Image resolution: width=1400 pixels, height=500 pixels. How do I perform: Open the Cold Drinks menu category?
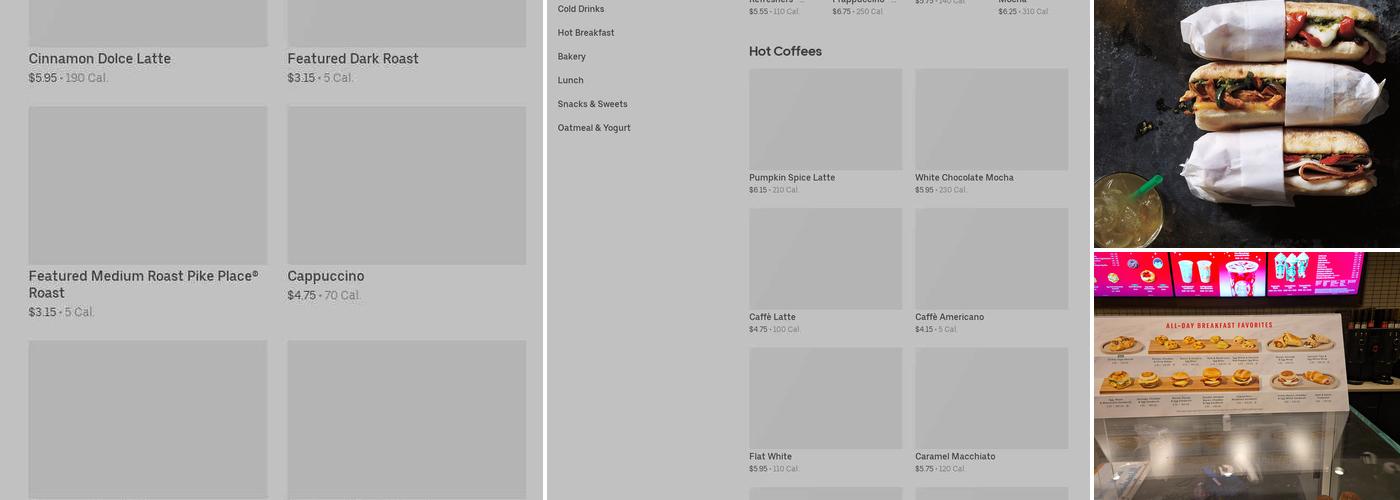pos(581,9)
